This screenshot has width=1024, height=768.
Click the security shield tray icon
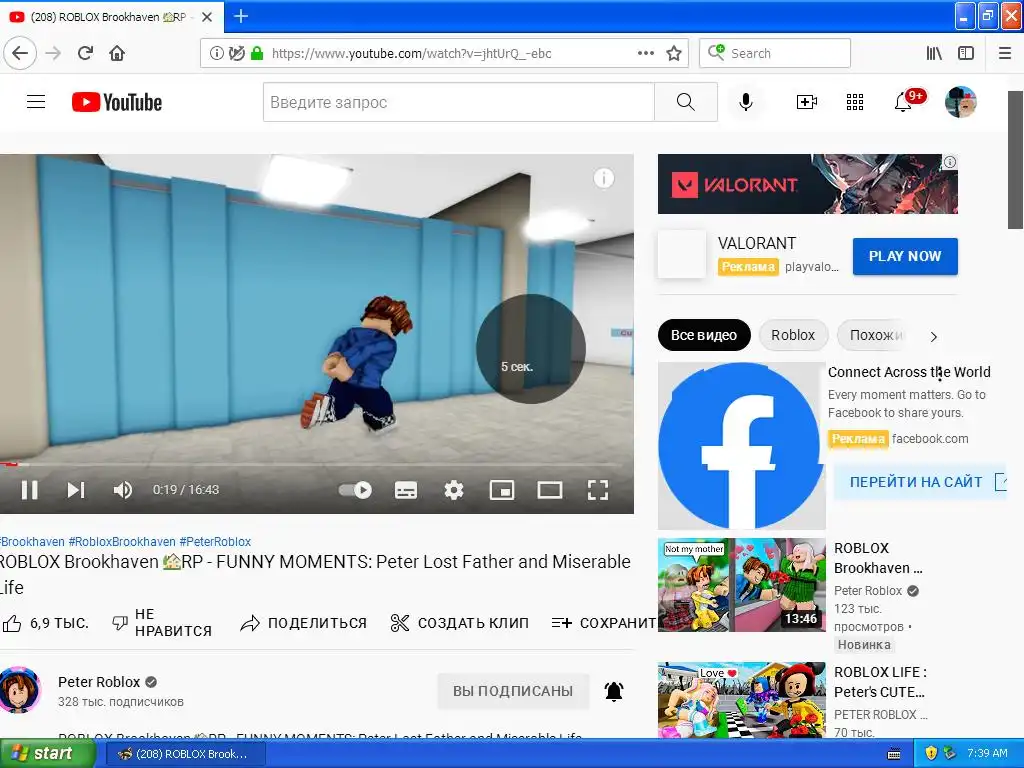click(931, 753)
